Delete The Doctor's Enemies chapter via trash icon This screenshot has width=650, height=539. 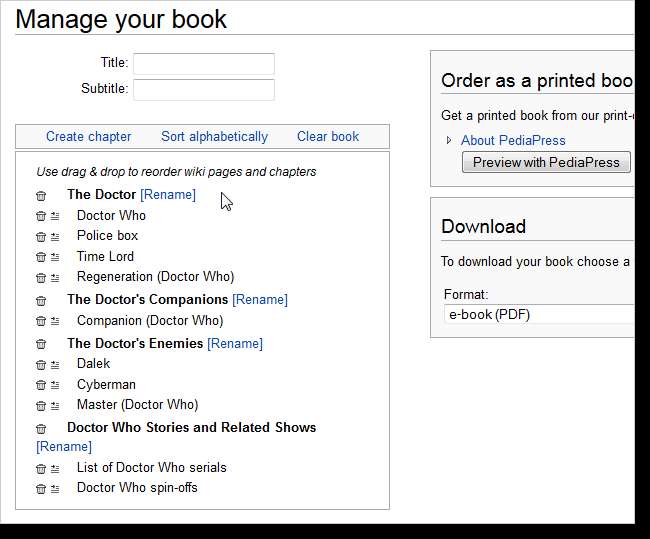click(41, 344)
